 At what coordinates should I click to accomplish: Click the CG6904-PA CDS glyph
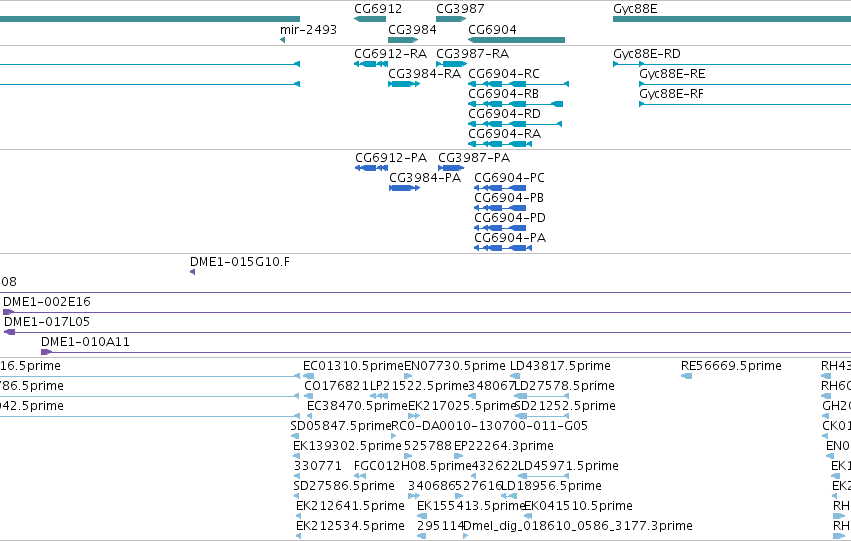pyautogui.click(x=503, y=249)
